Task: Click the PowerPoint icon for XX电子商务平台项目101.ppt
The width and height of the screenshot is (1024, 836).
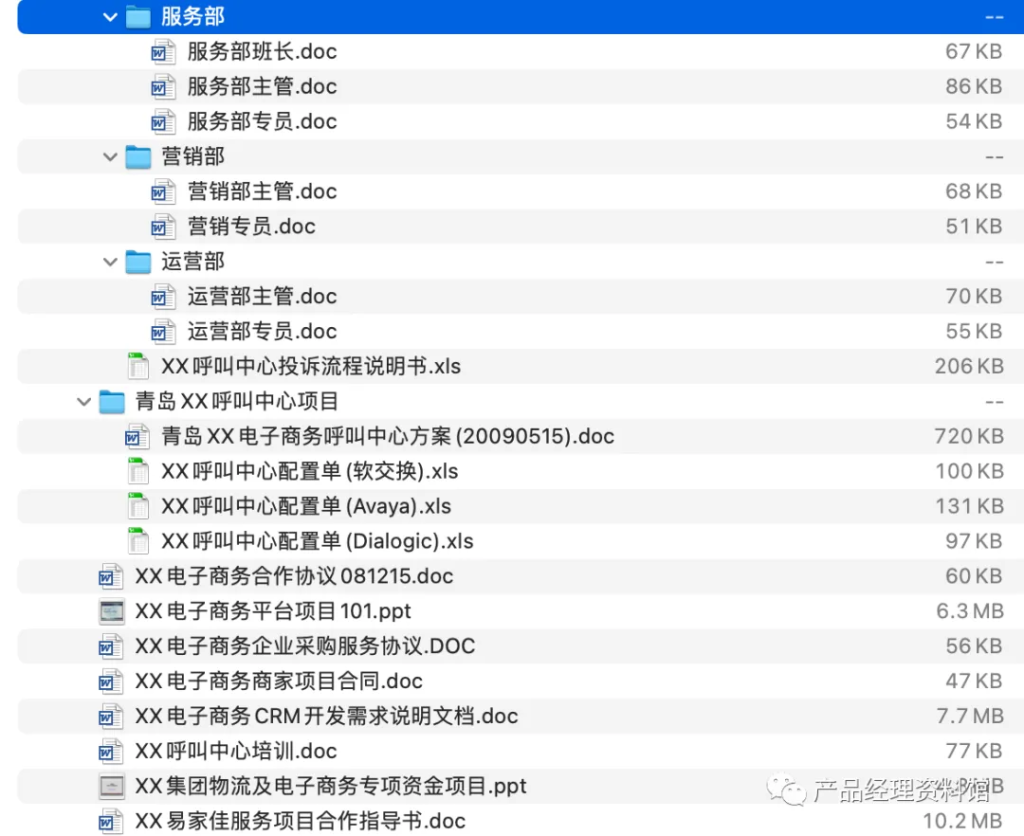Action: [112, 611]
